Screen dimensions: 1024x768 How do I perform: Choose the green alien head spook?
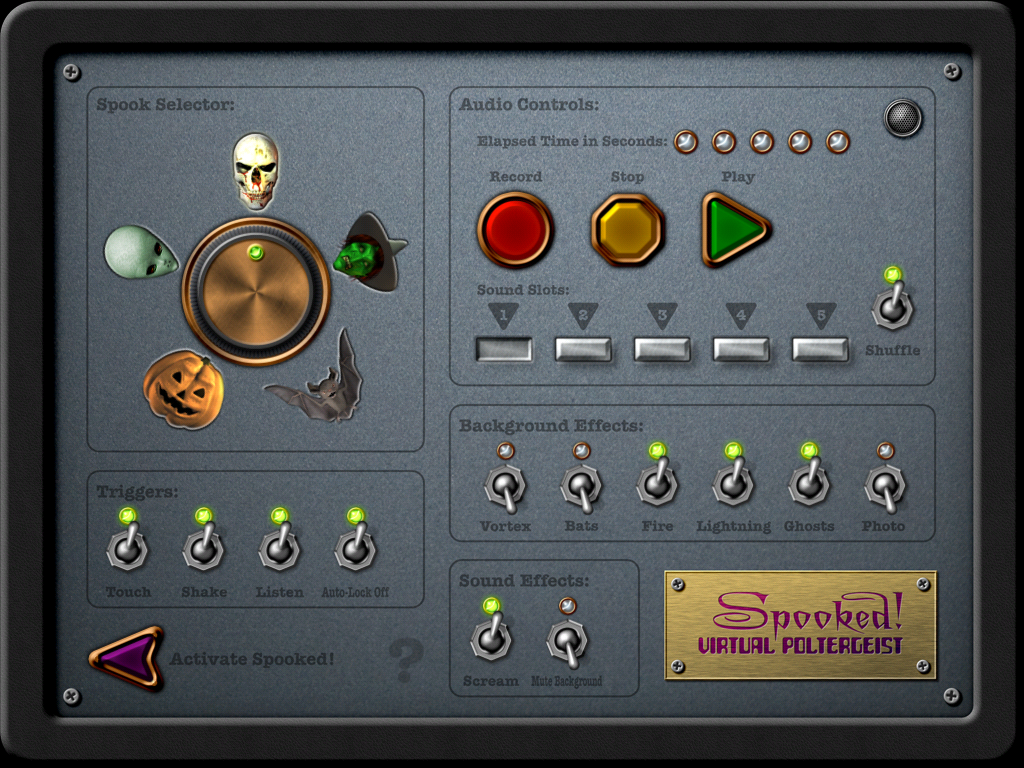(x=140, y=252)
